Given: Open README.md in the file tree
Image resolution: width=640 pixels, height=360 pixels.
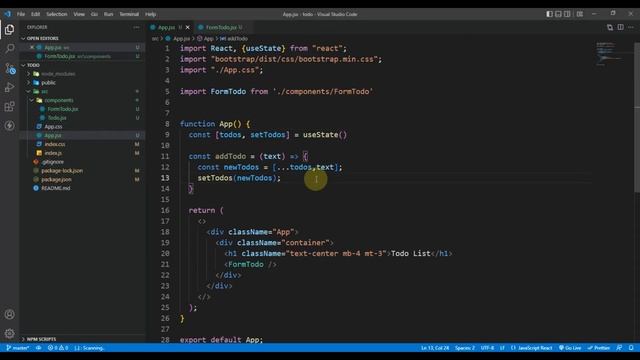Looking at the screenshot, I should pyautogui.click(x=56, y=188).
